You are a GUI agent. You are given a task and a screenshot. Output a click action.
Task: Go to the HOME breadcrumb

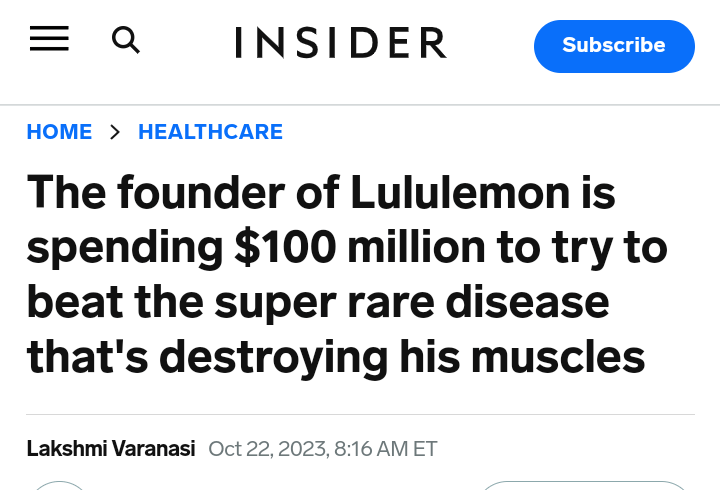[59, 132]
